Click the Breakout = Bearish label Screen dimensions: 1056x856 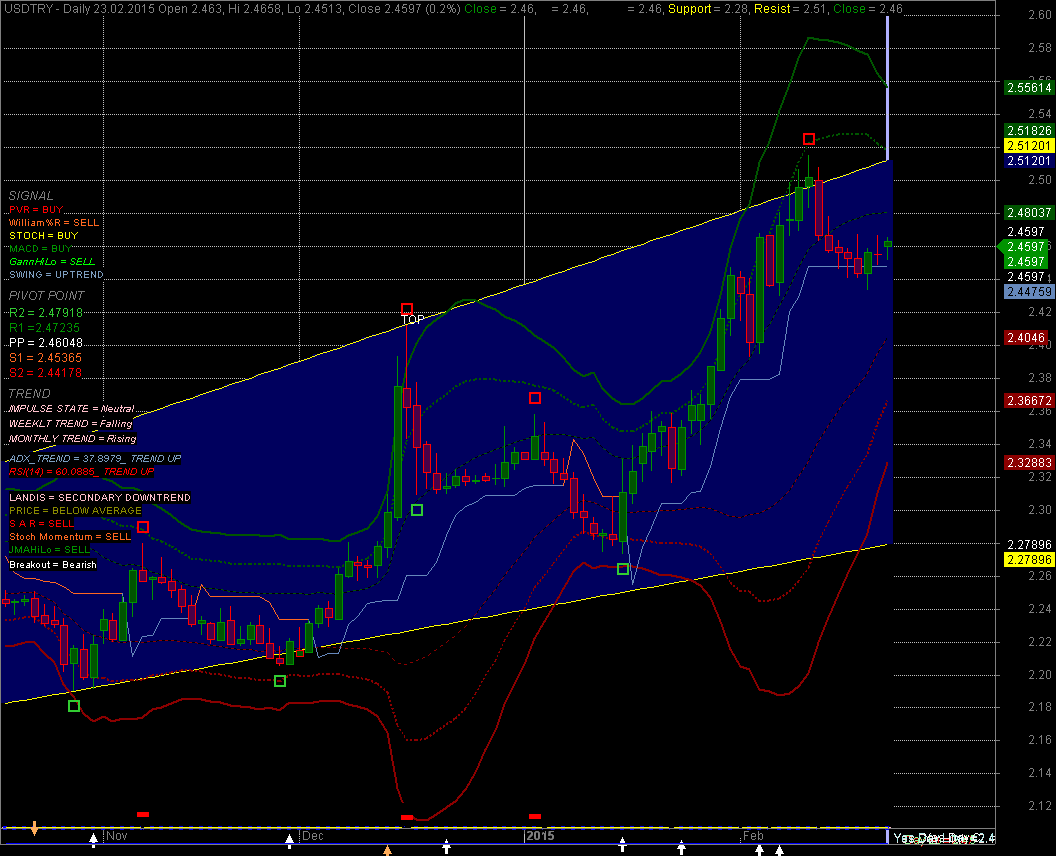click(x=53, y=565)
